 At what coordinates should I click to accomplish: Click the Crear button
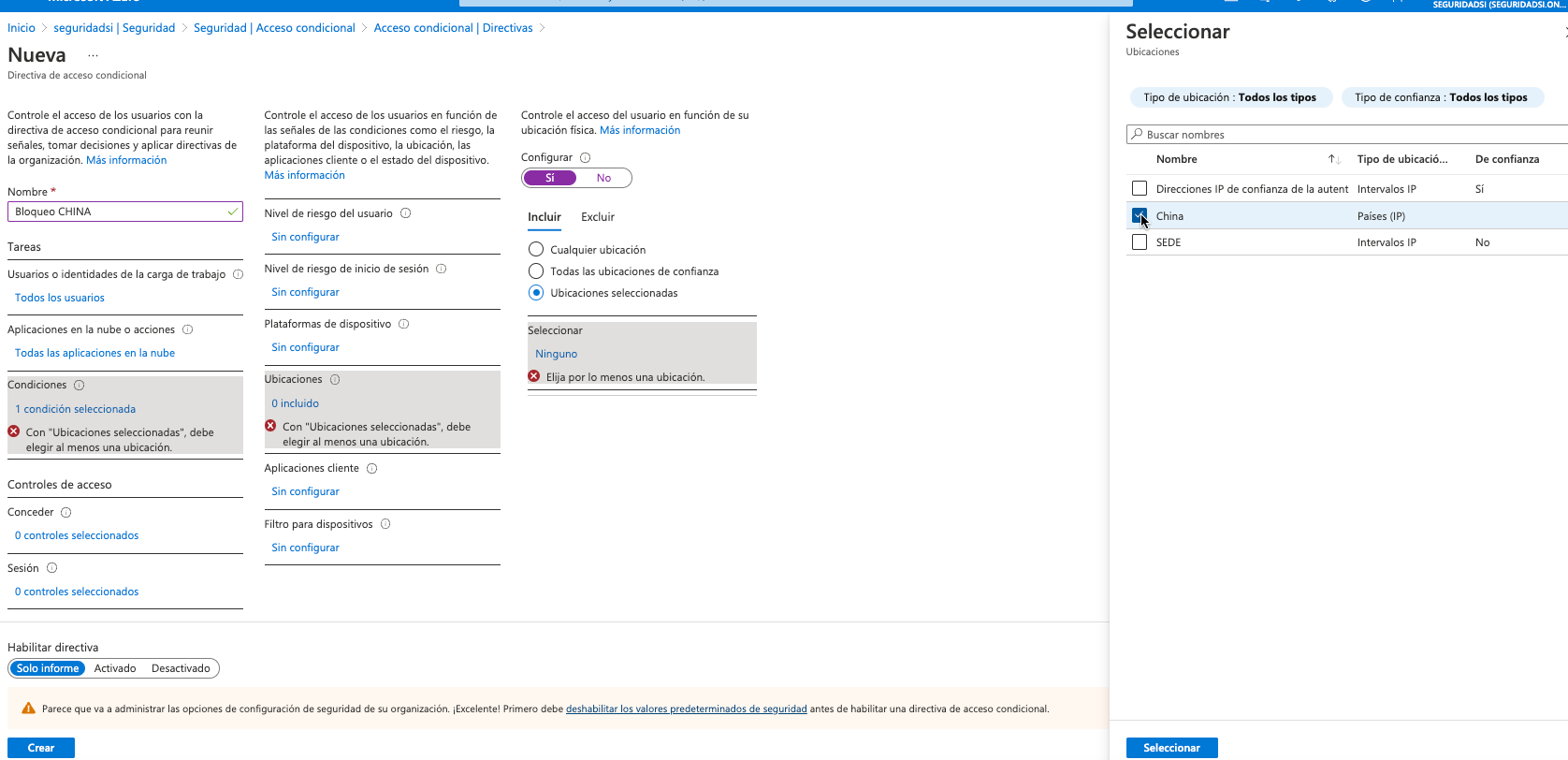pos(41,748)
